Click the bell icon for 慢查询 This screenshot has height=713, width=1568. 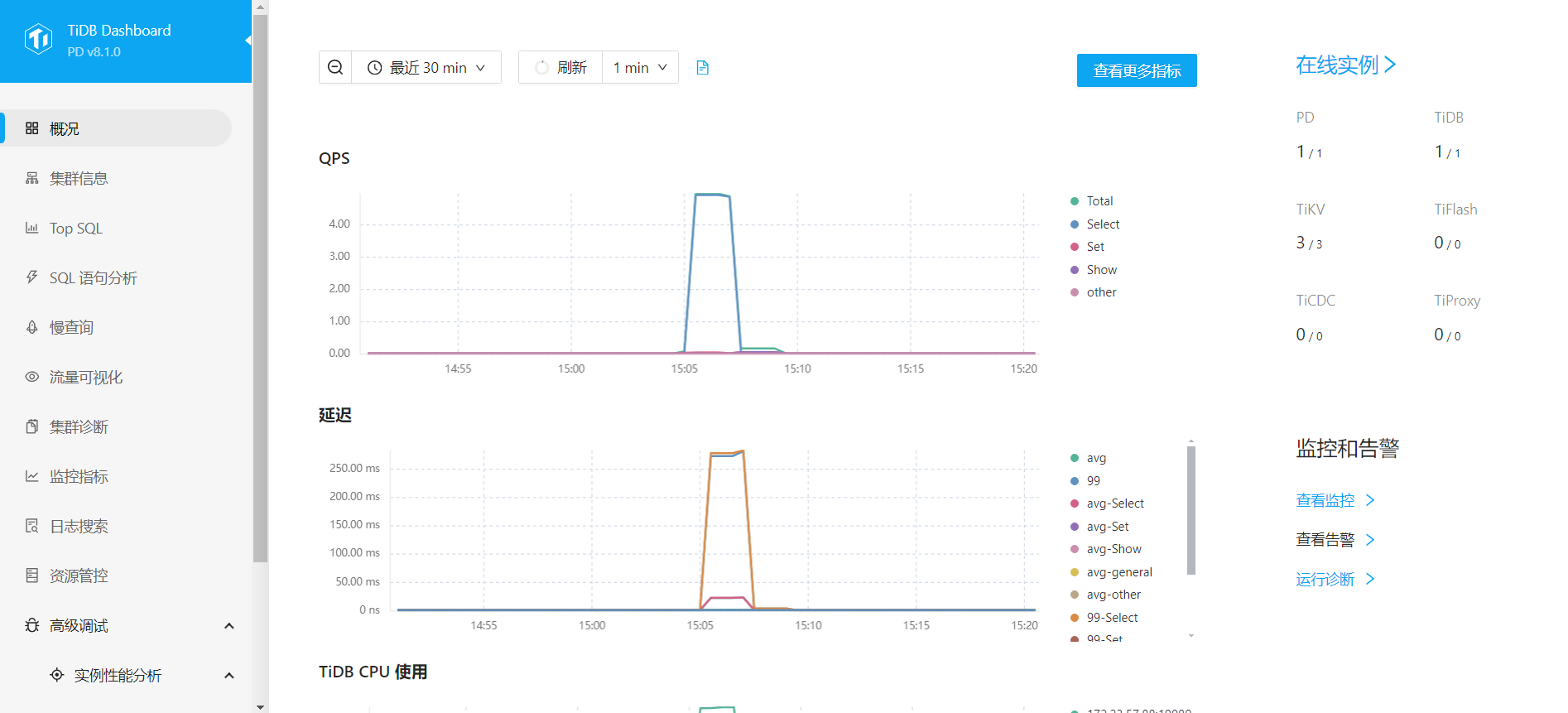(32, 327)
